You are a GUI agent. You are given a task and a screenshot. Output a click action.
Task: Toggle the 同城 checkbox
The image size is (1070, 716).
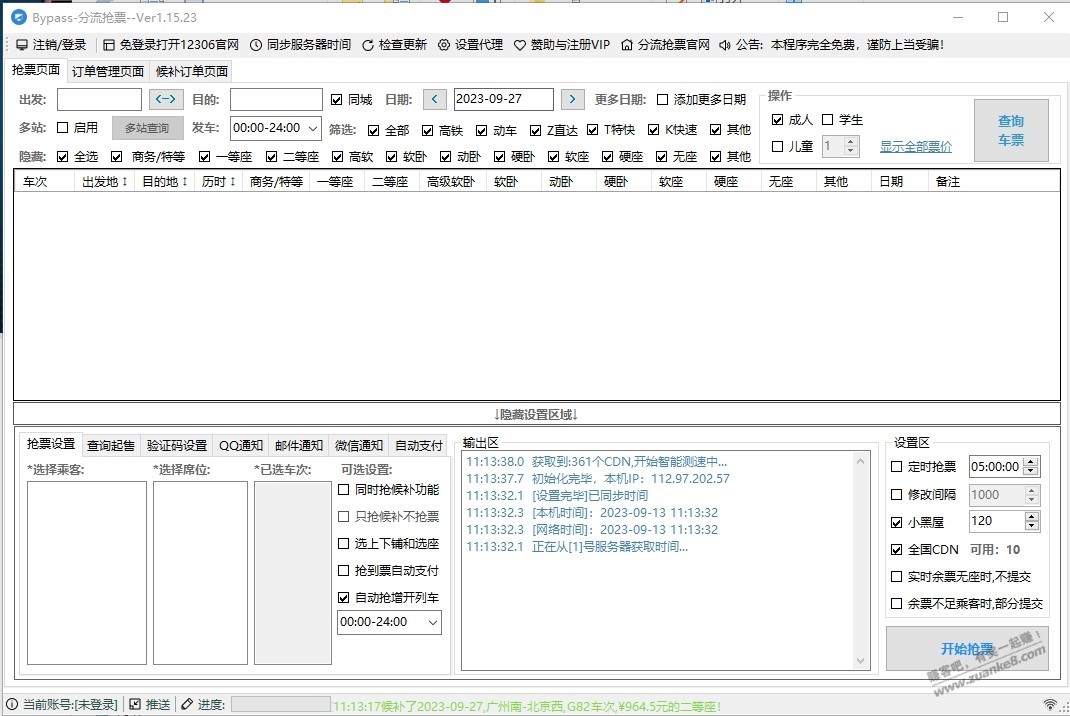336,100
